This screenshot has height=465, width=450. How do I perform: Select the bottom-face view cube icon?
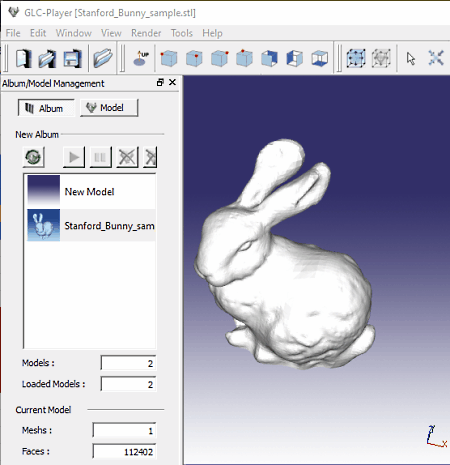coord(320,58)
